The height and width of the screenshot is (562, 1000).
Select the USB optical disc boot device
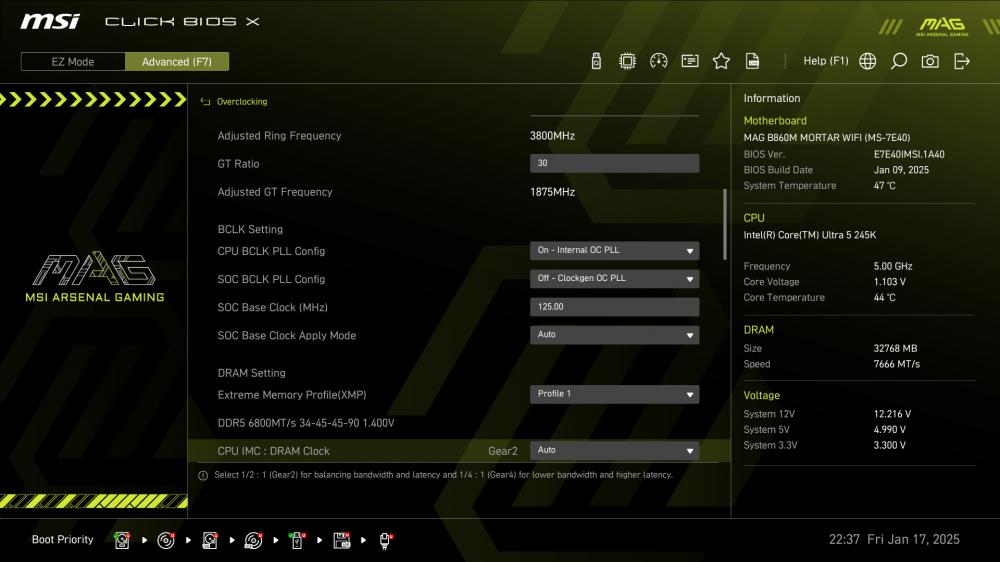[x=253, y=540]
